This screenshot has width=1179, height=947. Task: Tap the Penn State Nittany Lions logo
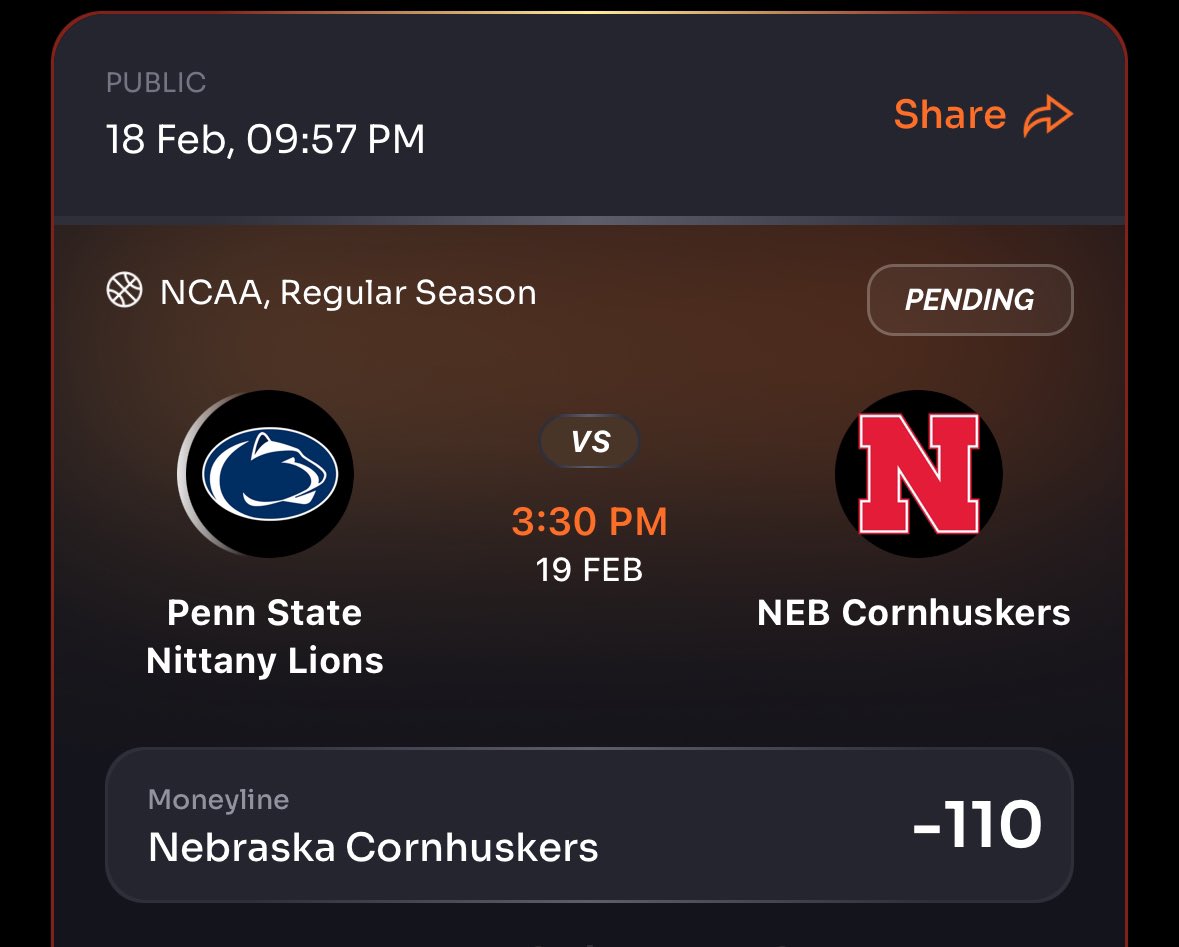265,474
